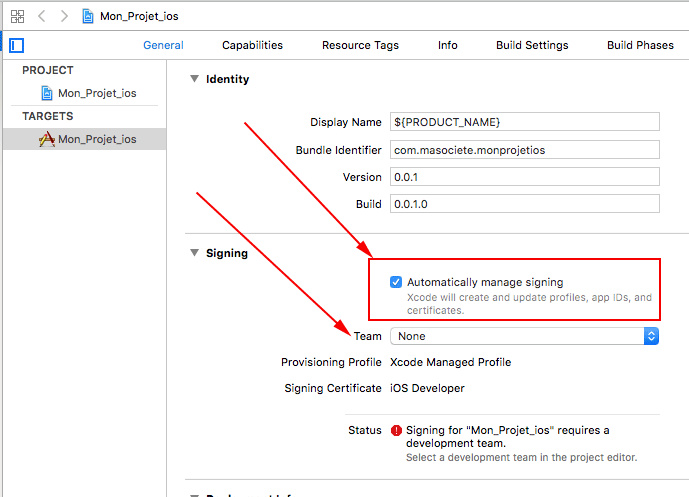The image size is (689, 497).
Task: Switch to the General tab
Action: tap(163, 45)
